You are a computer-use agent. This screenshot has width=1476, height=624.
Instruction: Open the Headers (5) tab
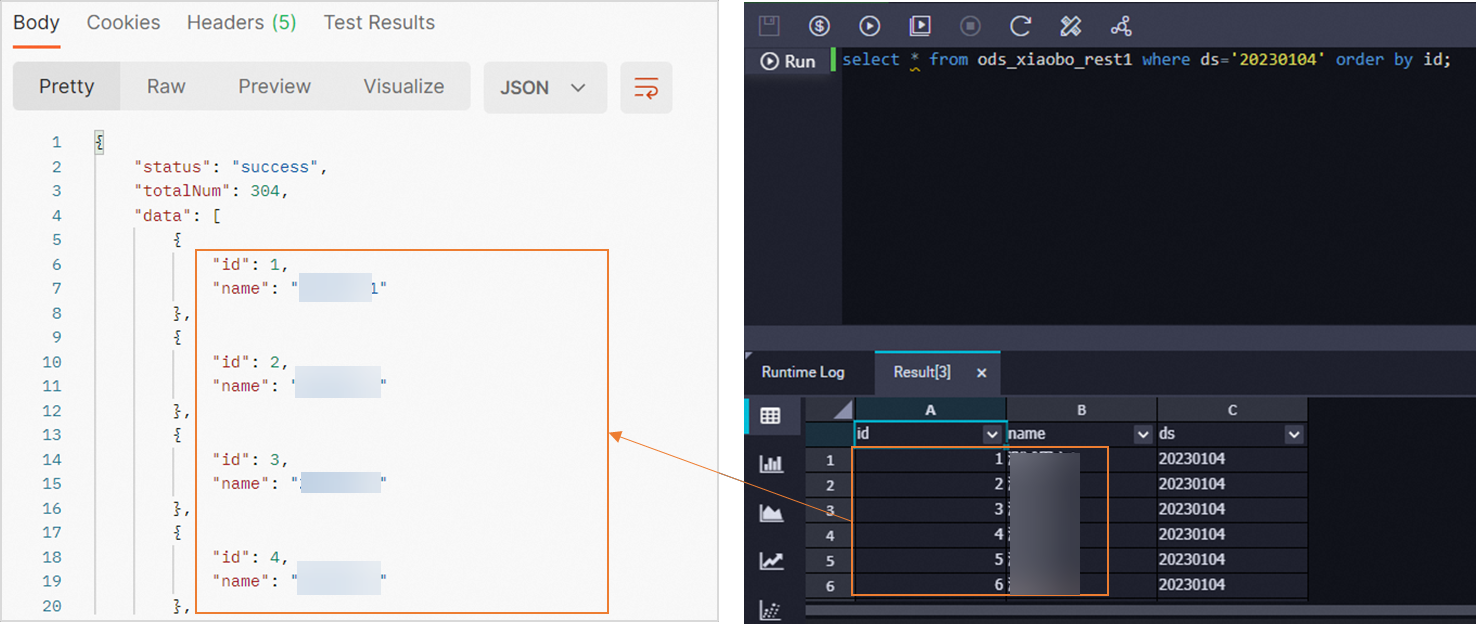coord(241,22)
